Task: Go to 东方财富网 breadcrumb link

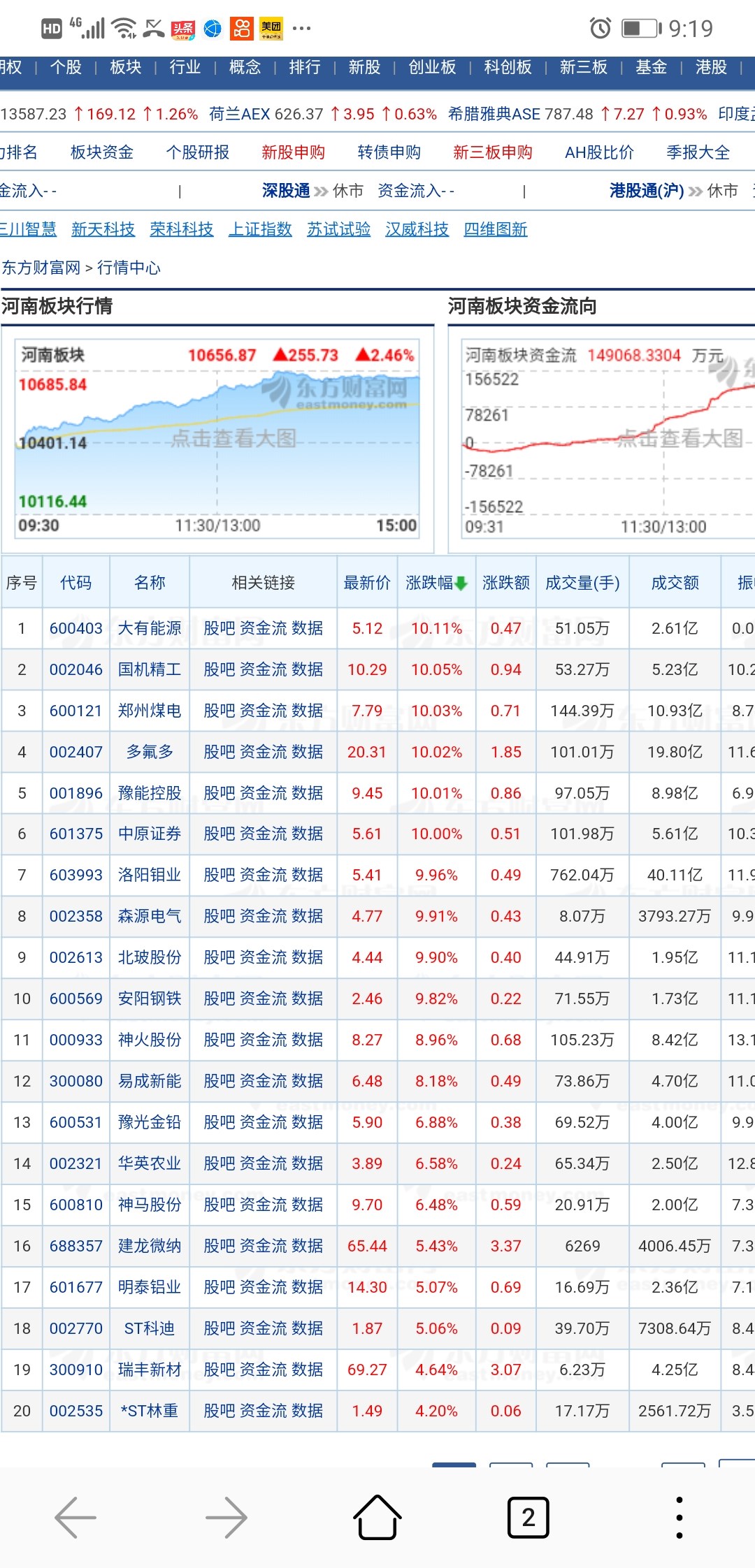Action: (x=42, y=268)
